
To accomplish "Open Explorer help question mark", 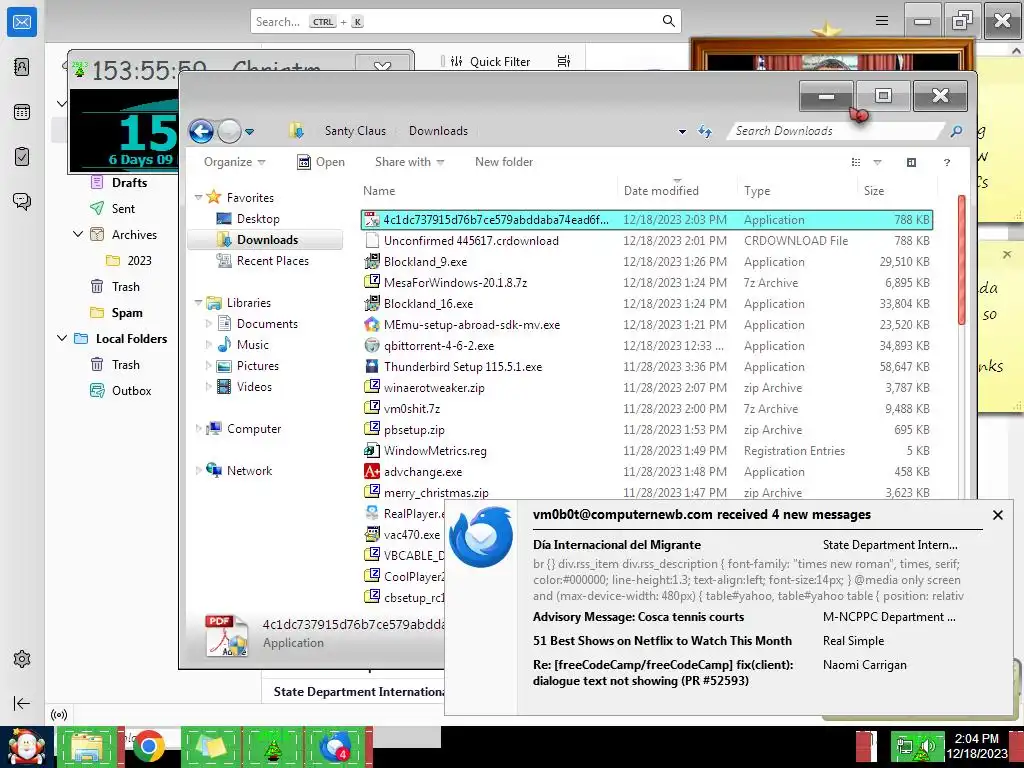I will [947, 162].
